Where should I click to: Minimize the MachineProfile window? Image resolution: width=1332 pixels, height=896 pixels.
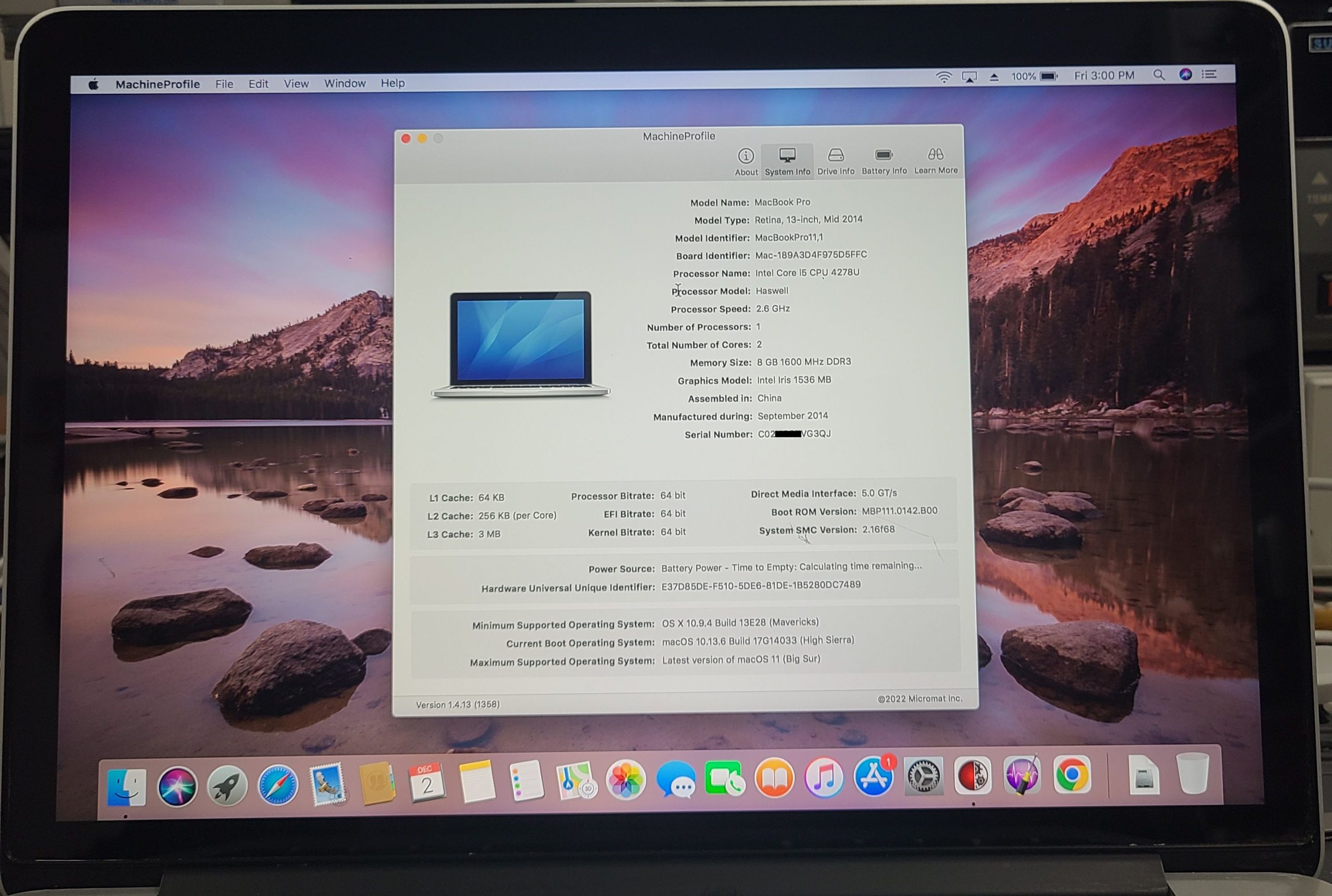(x=422, y=139)
